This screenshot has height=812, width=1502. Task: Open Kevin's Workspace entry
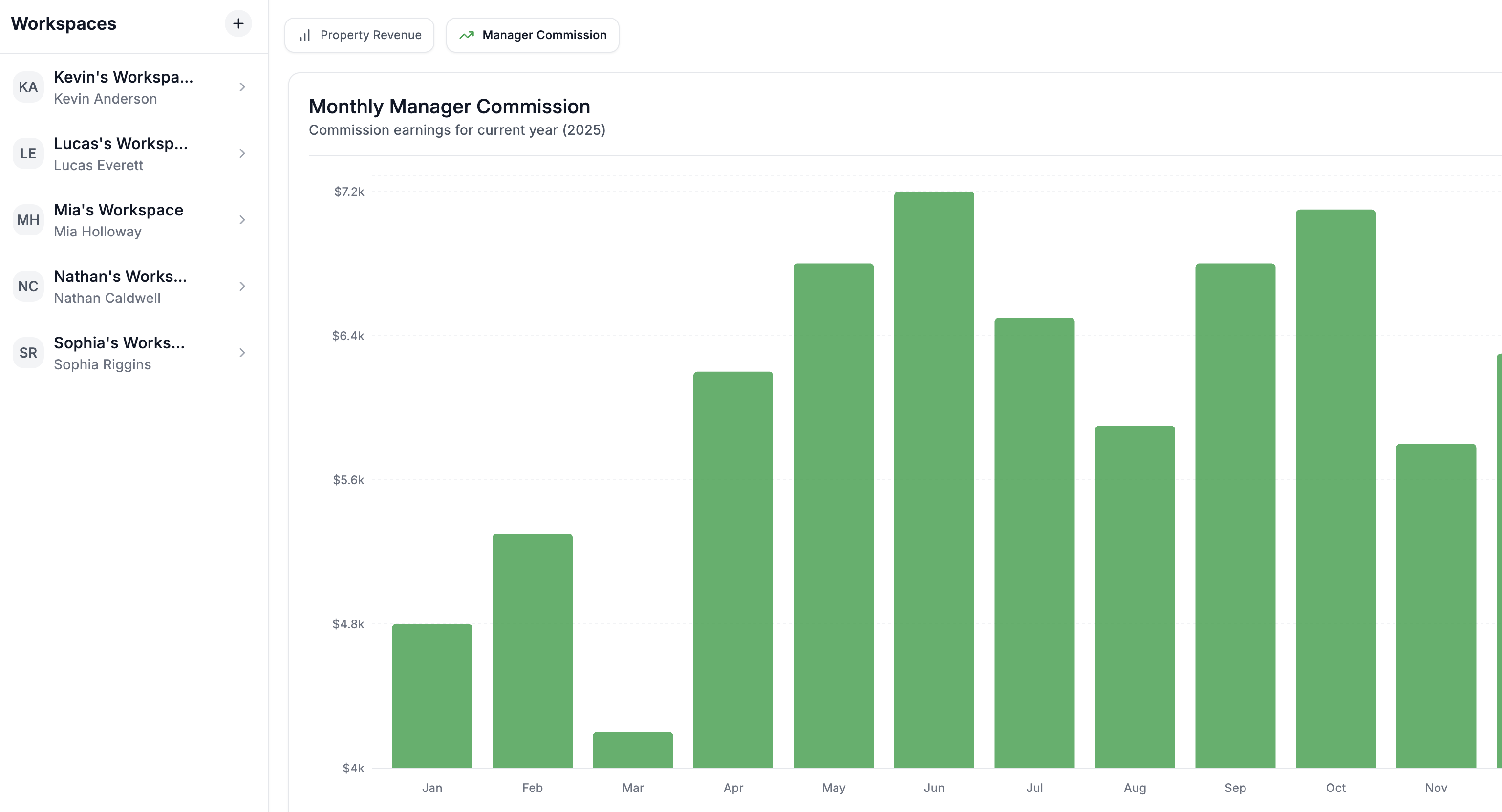coord(133,87)
